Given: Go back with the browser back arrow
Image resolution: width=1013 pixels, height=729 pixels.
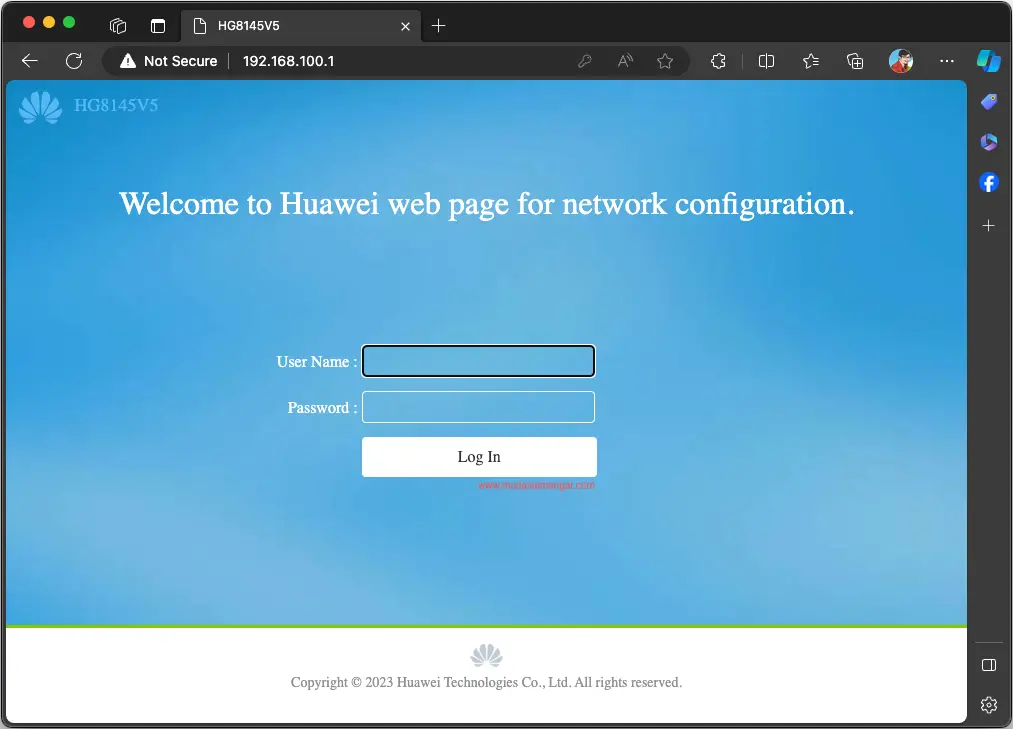Looking at the screenshot, I should click(30, 61).
